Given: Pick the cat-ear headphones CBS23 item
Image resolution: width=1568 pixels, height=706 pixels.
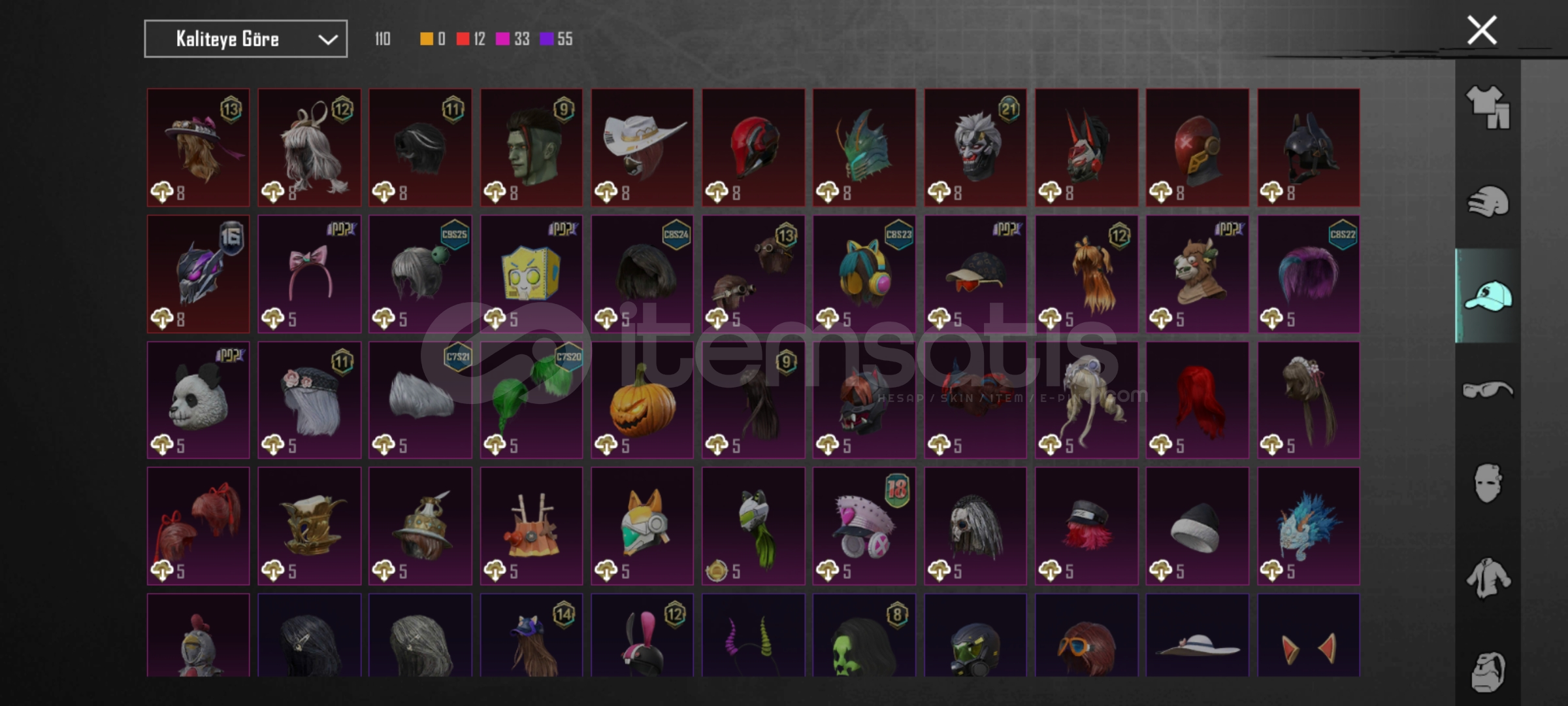Looking at the screenshot, I should 864,274.
